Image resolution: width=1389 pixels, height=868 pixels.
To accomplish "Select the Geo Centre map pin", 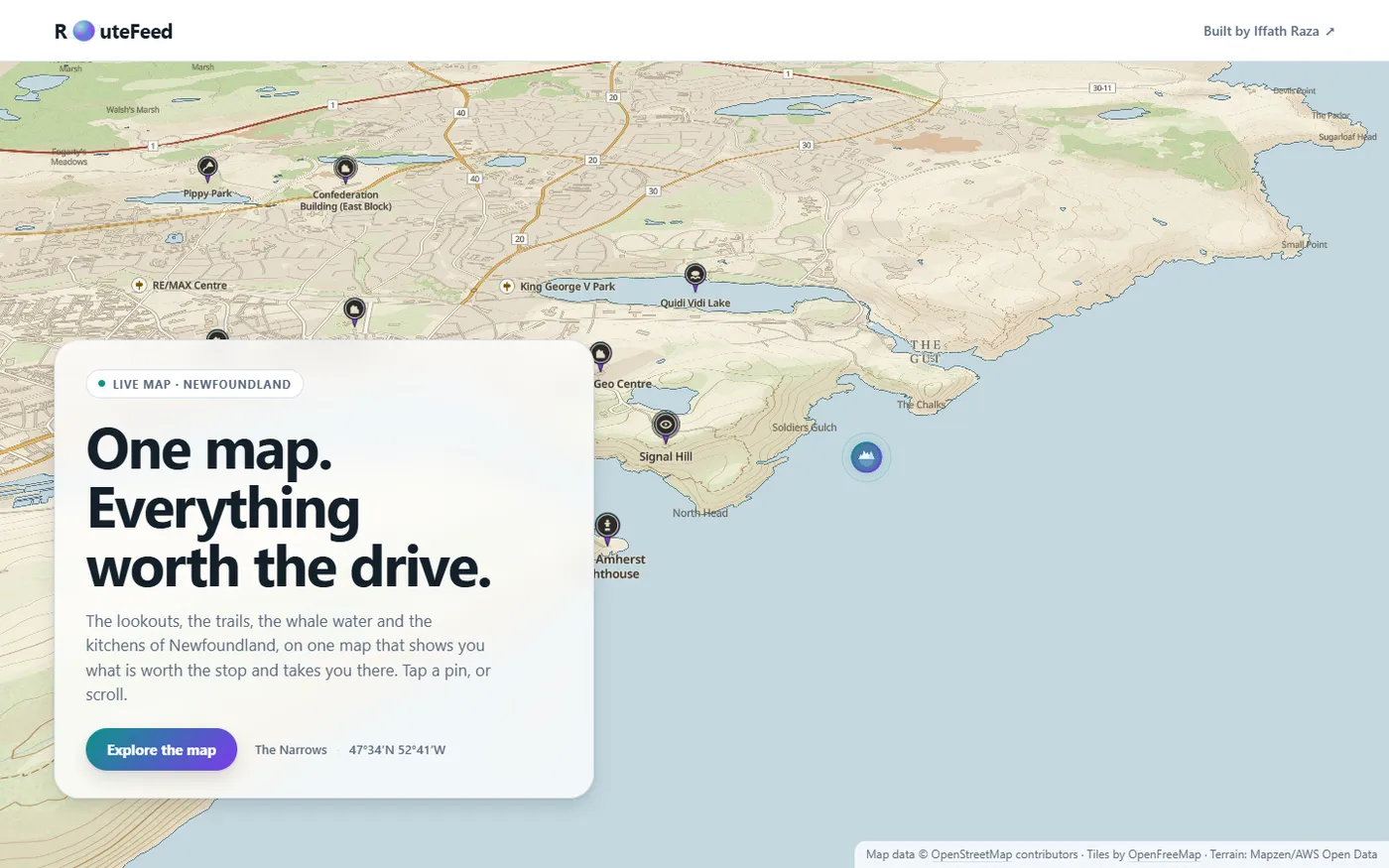I will [x=600, y=355].
